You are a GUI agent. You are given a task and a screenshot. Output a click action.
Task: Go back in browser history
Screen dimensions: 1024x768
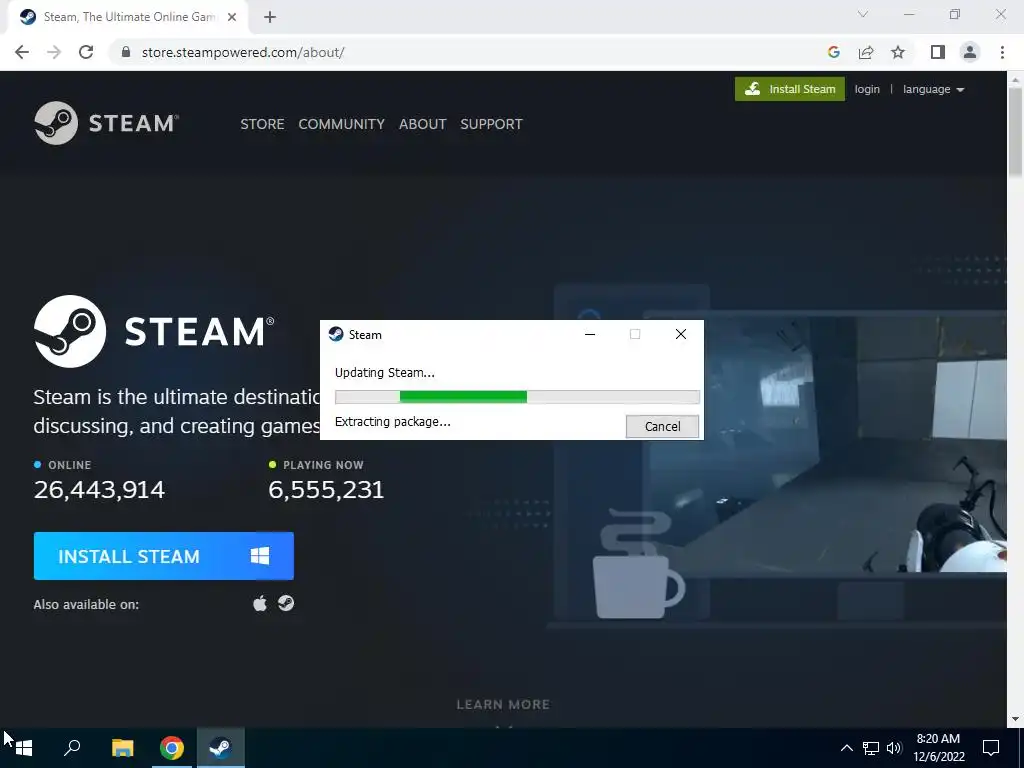pos(22,52)
